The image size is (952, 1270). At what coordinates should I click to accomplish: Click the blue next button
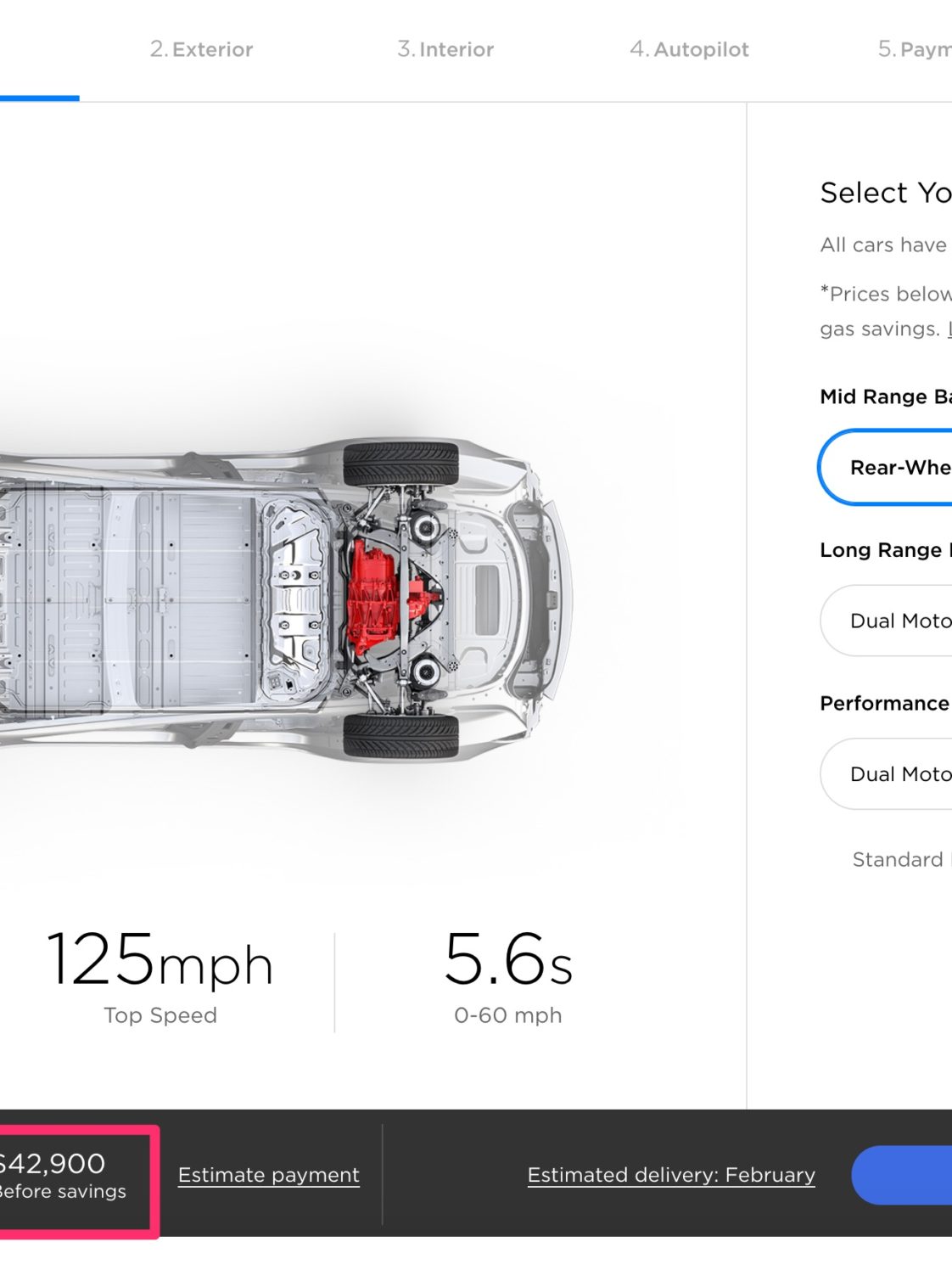pos(902,1175)
